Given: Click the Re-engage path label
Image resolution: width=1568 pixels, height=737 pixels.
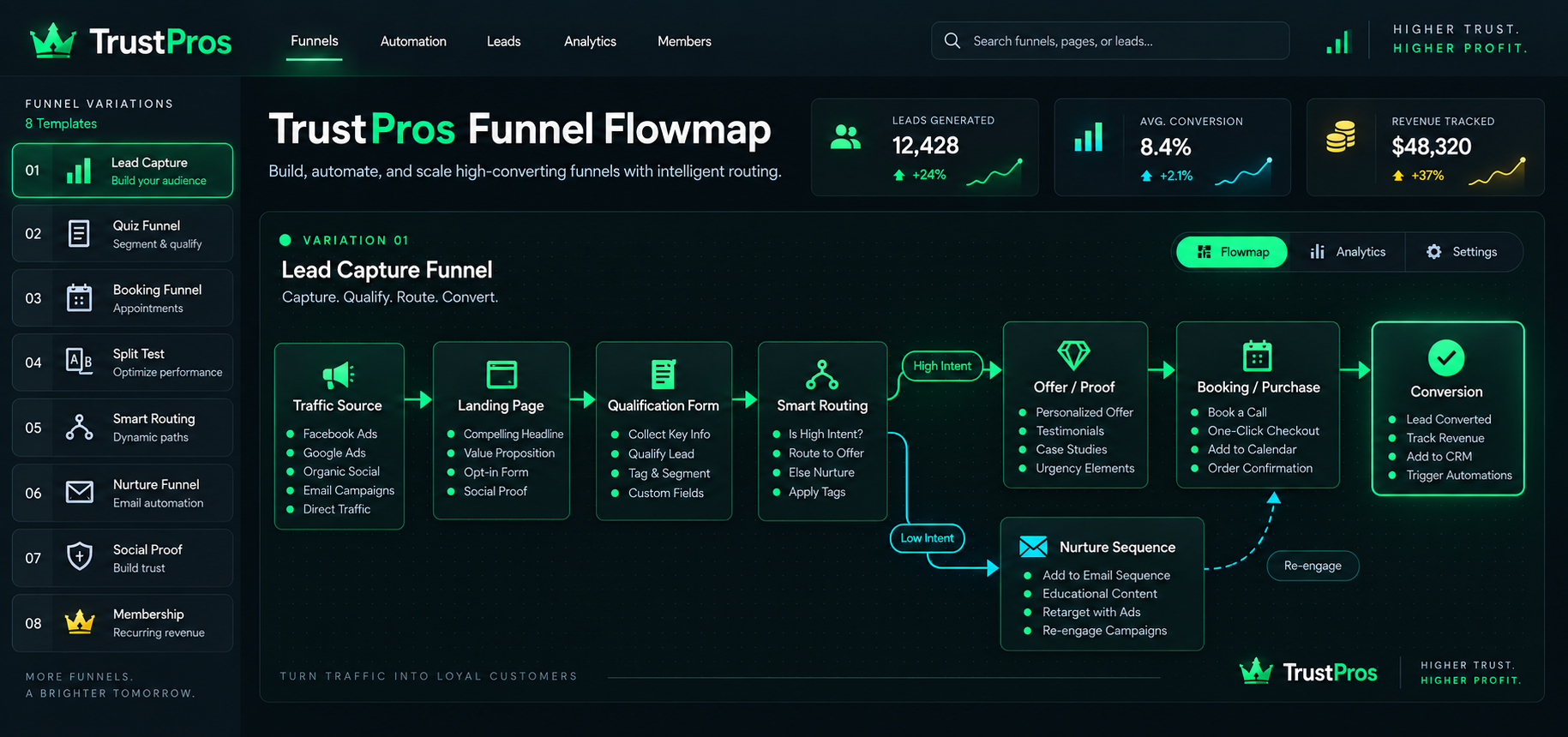Looking at the screenshot, I should [x=1313, y=566].
